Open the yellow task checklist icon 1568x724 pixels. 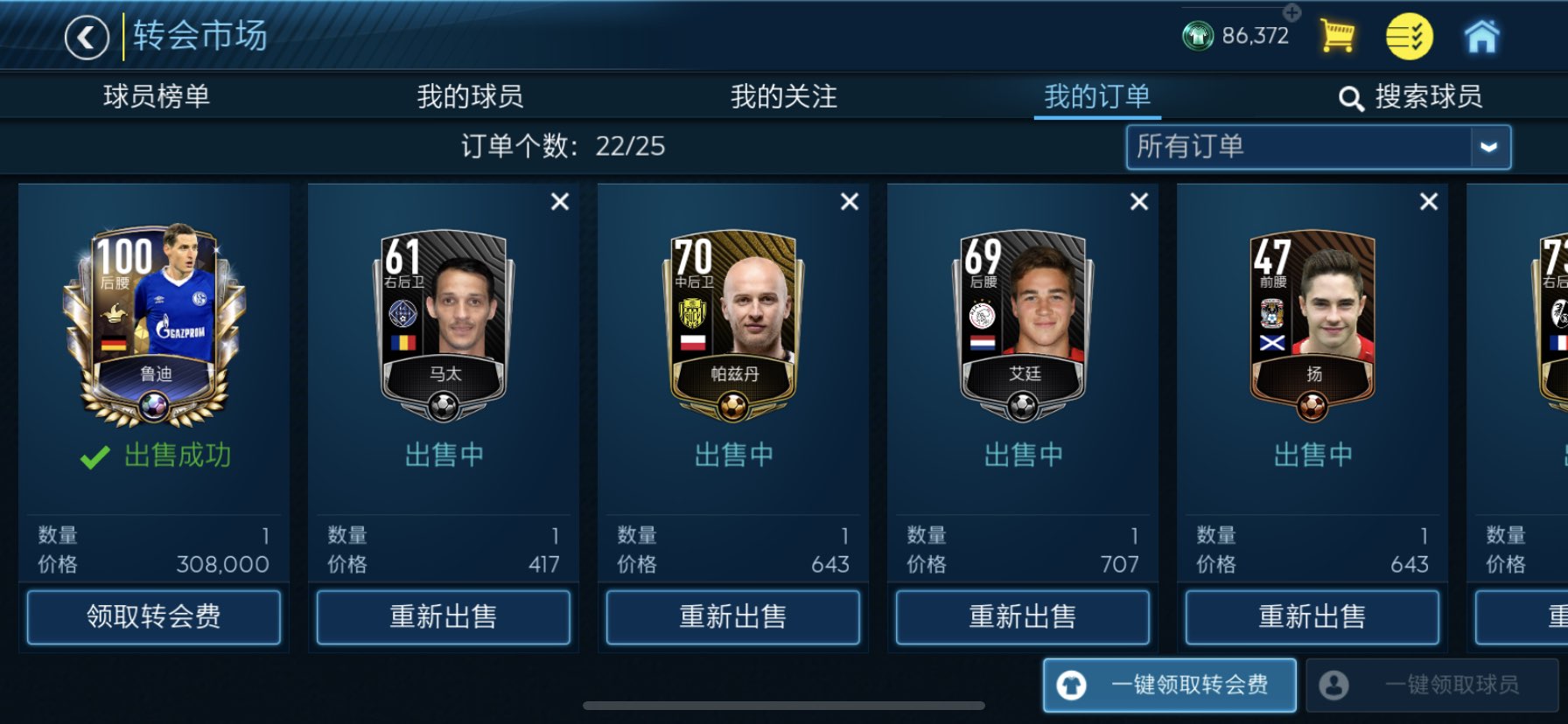(x=1409, y=37)
